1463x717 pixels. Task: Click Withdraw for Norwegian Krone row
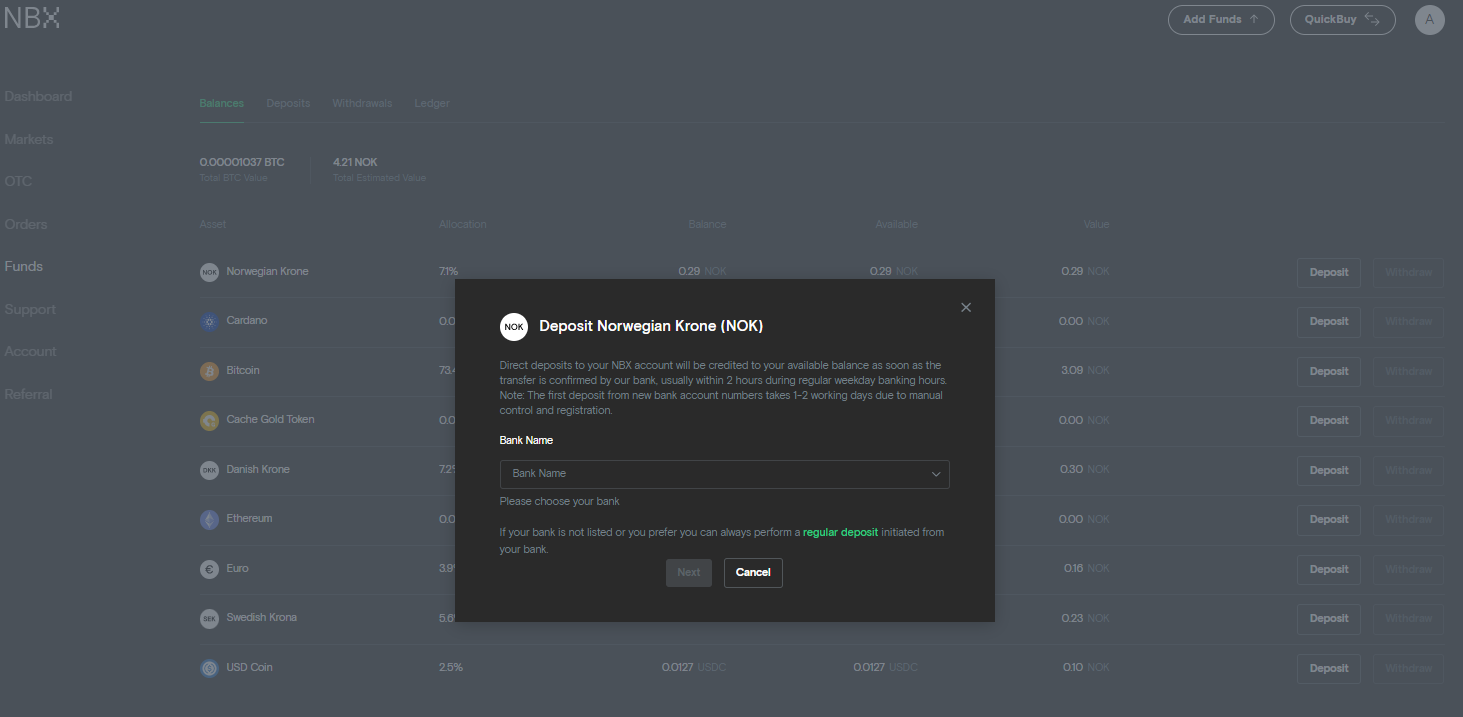[1408, 272]
